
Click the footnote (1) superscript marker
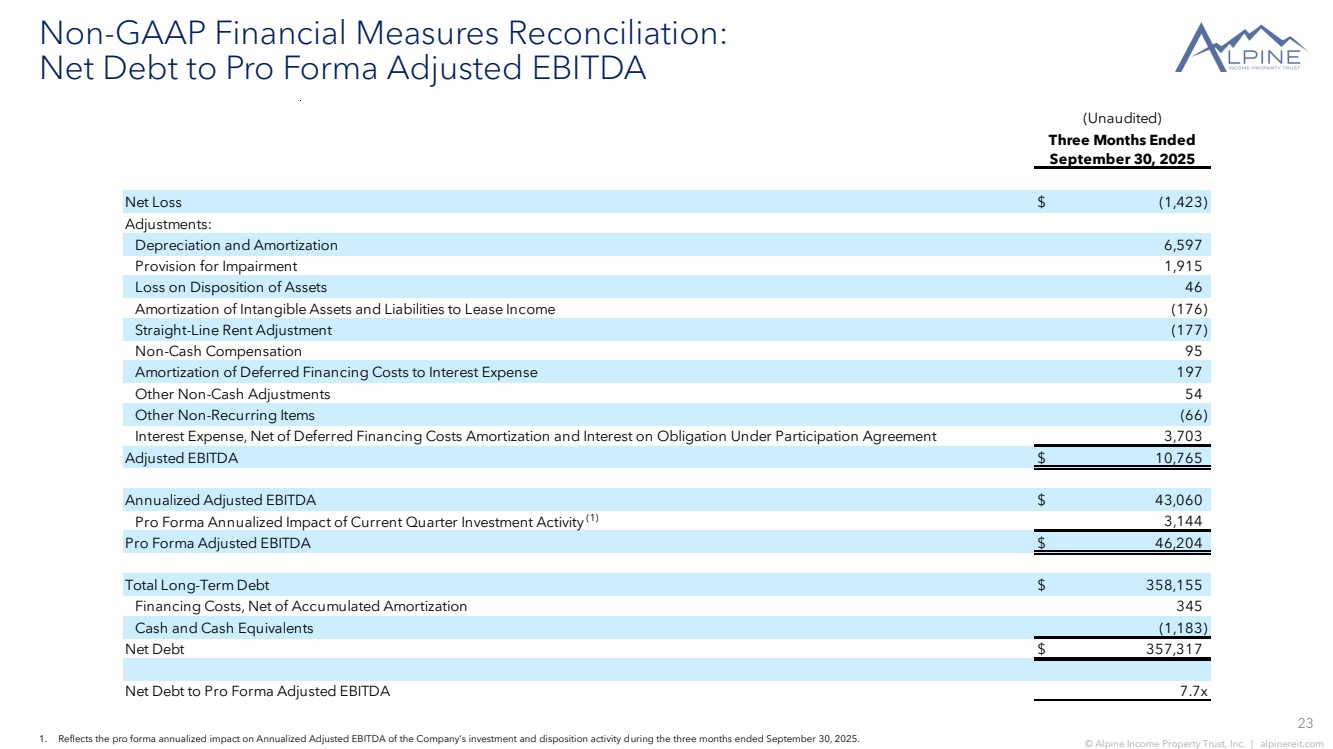coord(592,518)
